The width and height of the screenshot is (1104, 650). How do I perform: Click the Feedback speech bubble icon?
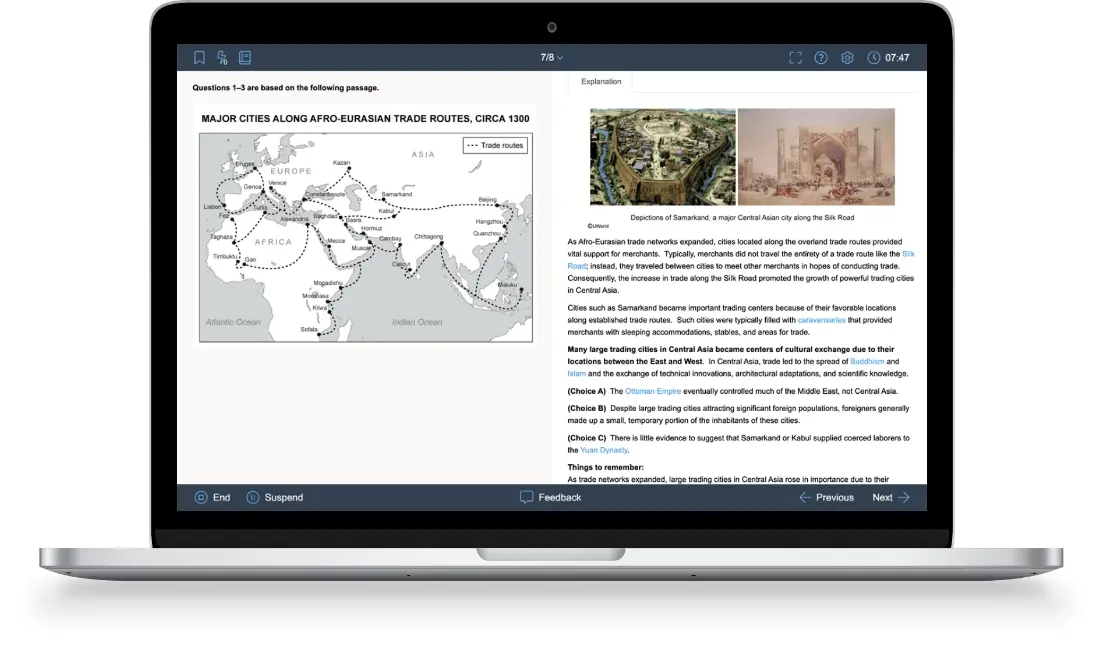tap(526, 497)
